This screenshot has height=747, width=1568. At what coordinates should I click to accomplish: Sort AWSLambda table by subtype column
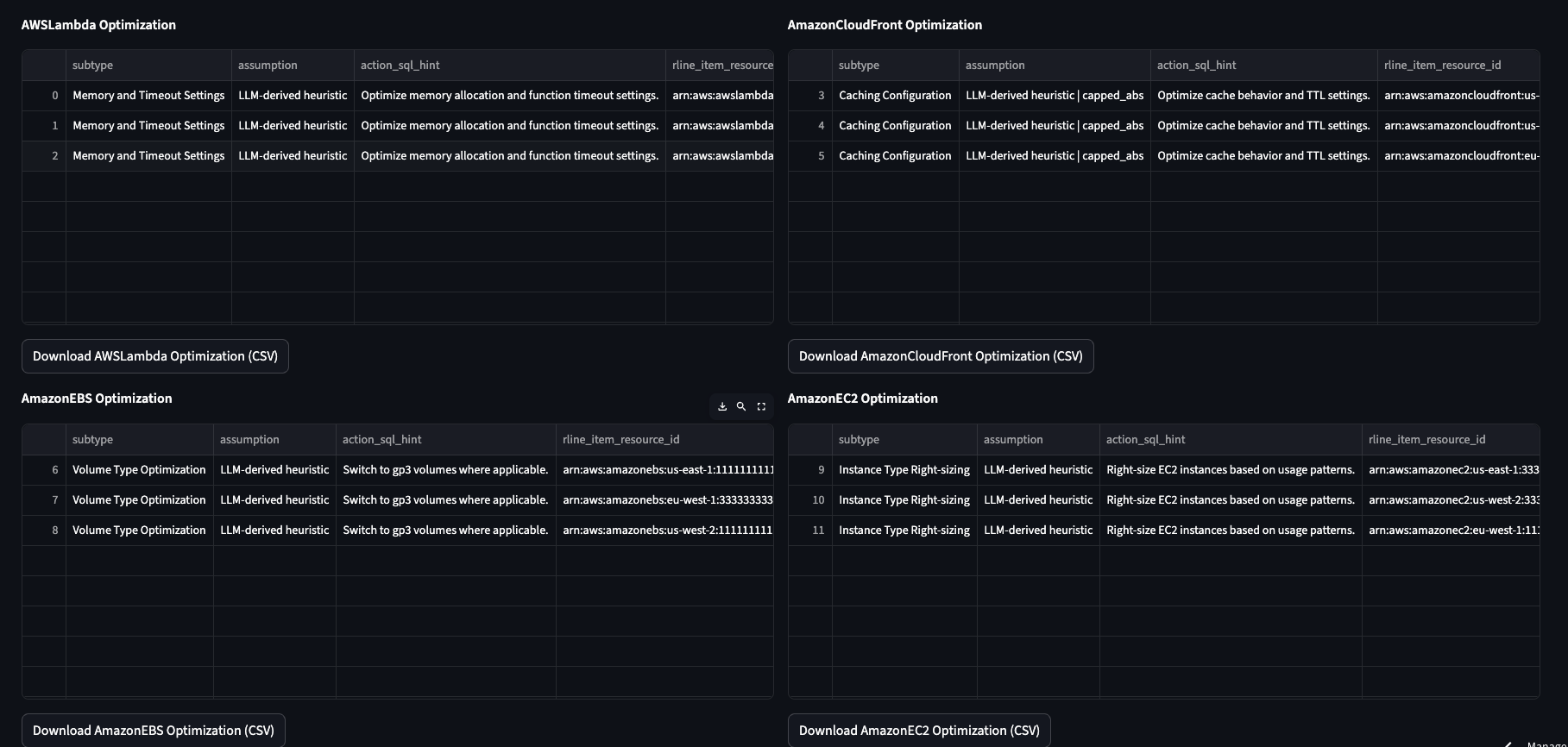tap(148, 66)
